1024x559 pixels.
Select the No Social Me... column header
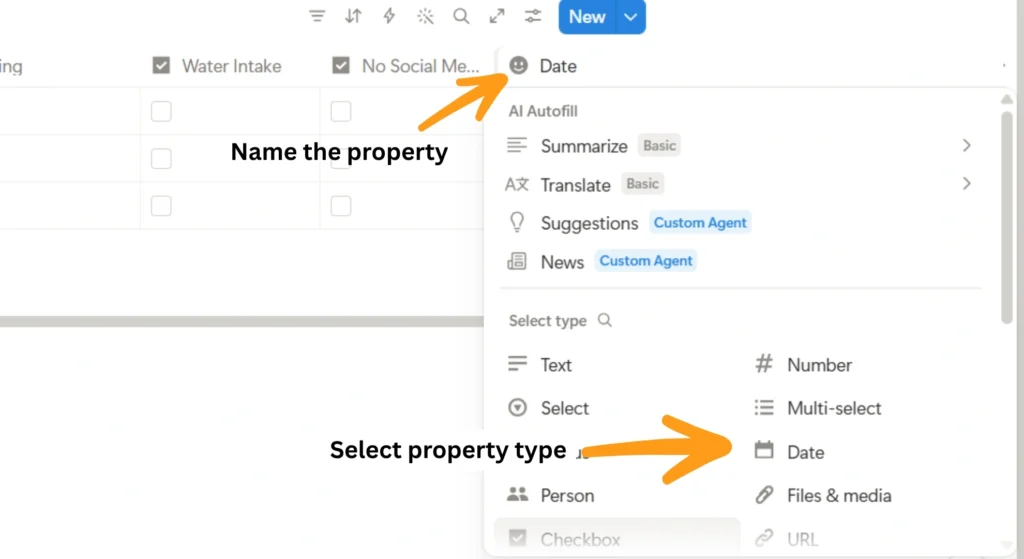point(406,66)
